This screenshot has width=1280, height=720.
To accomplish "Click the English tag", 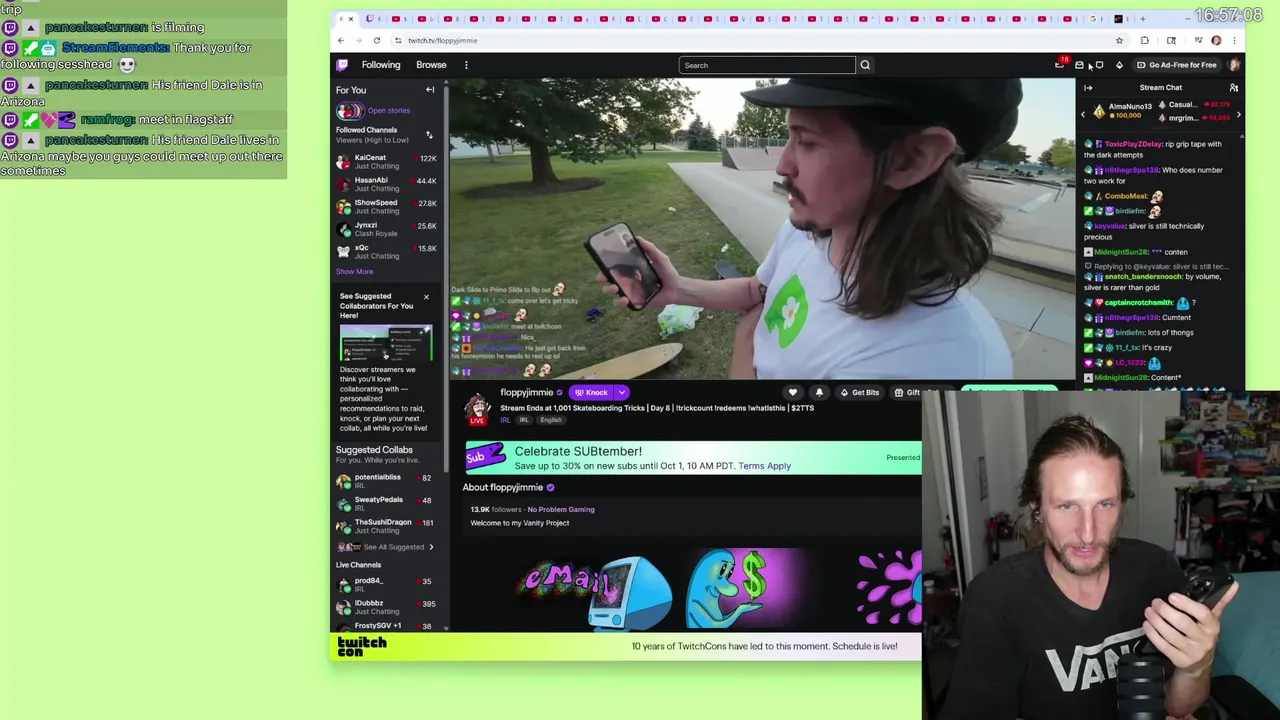I will pos(551,420).
